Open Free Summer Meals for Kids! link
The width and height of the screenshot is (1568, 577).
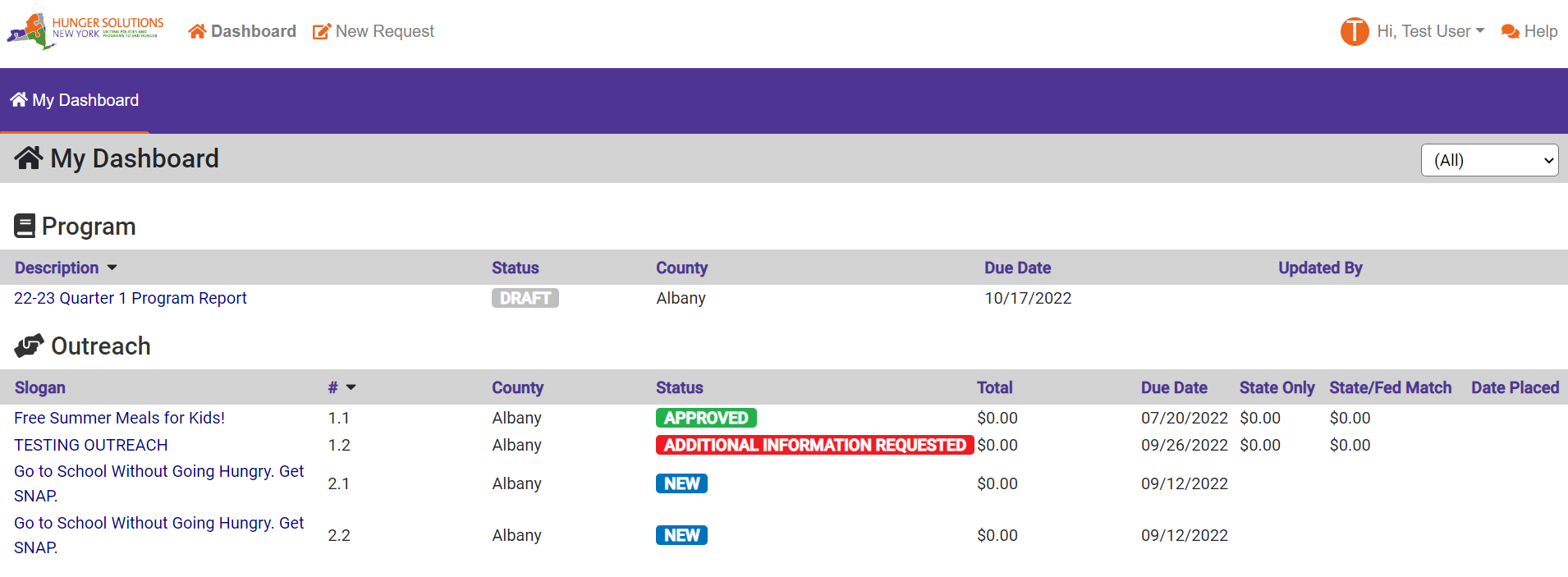[120, 418]
